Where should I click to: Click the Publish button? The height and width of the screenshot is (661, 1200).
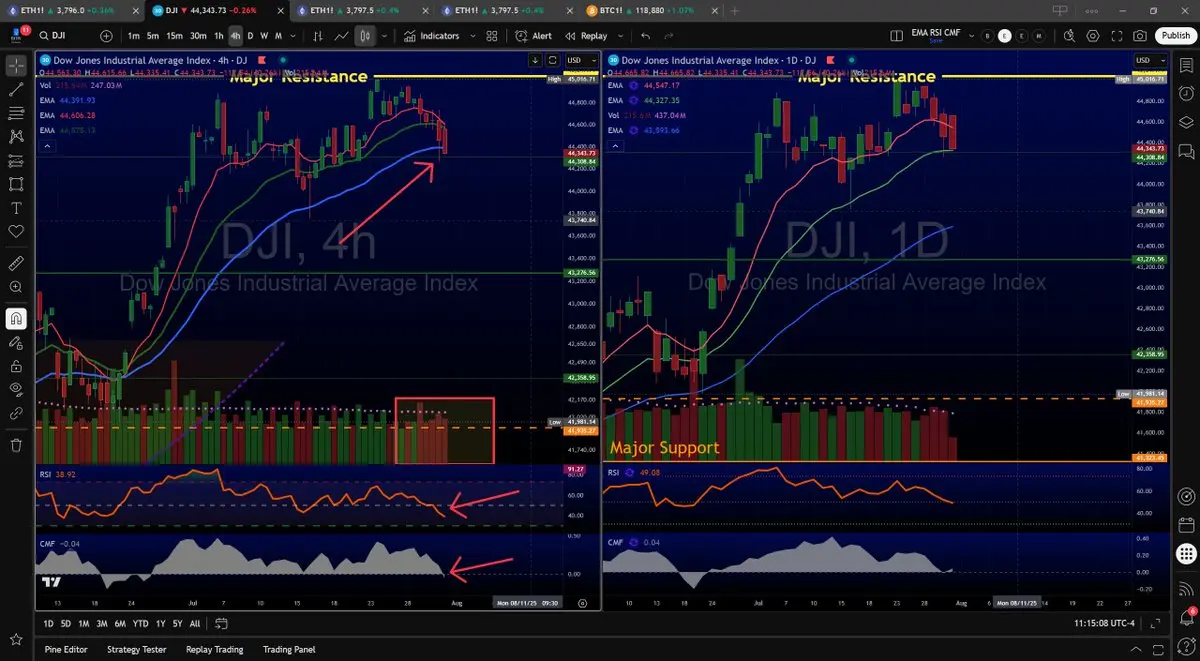(x=1175, y=35)
